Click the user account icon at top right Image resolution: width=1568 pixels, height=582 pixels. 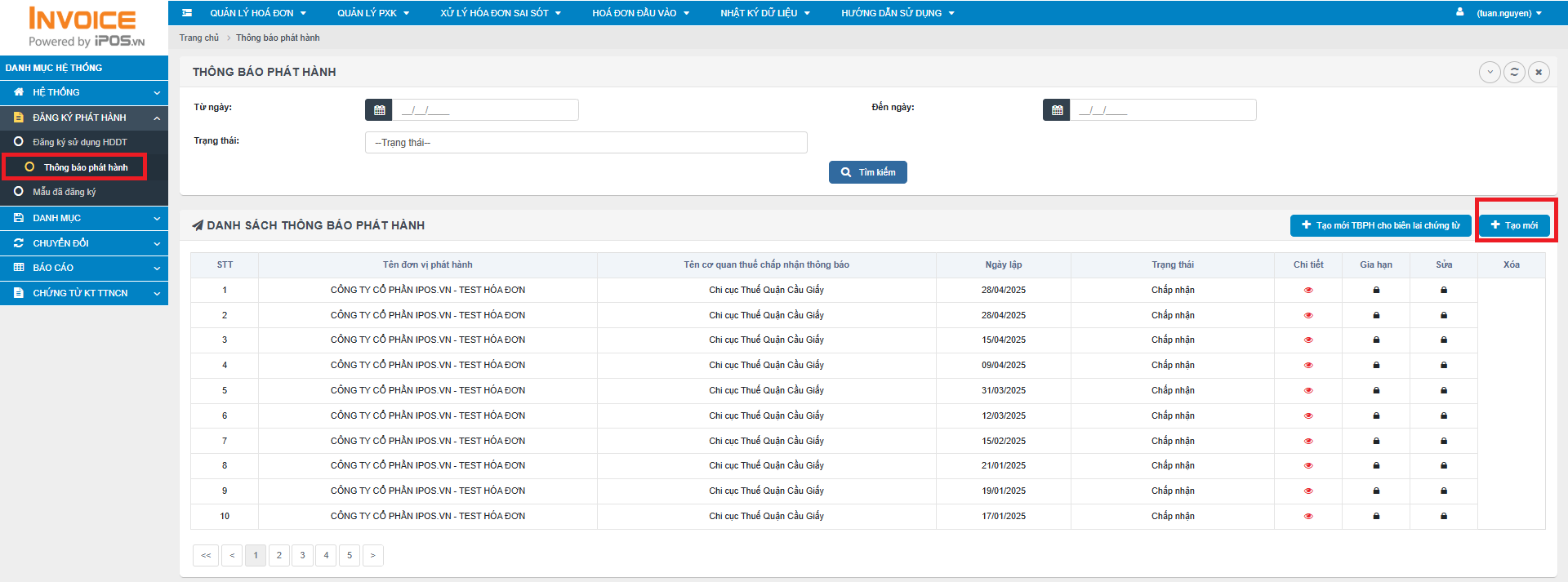1459,12
